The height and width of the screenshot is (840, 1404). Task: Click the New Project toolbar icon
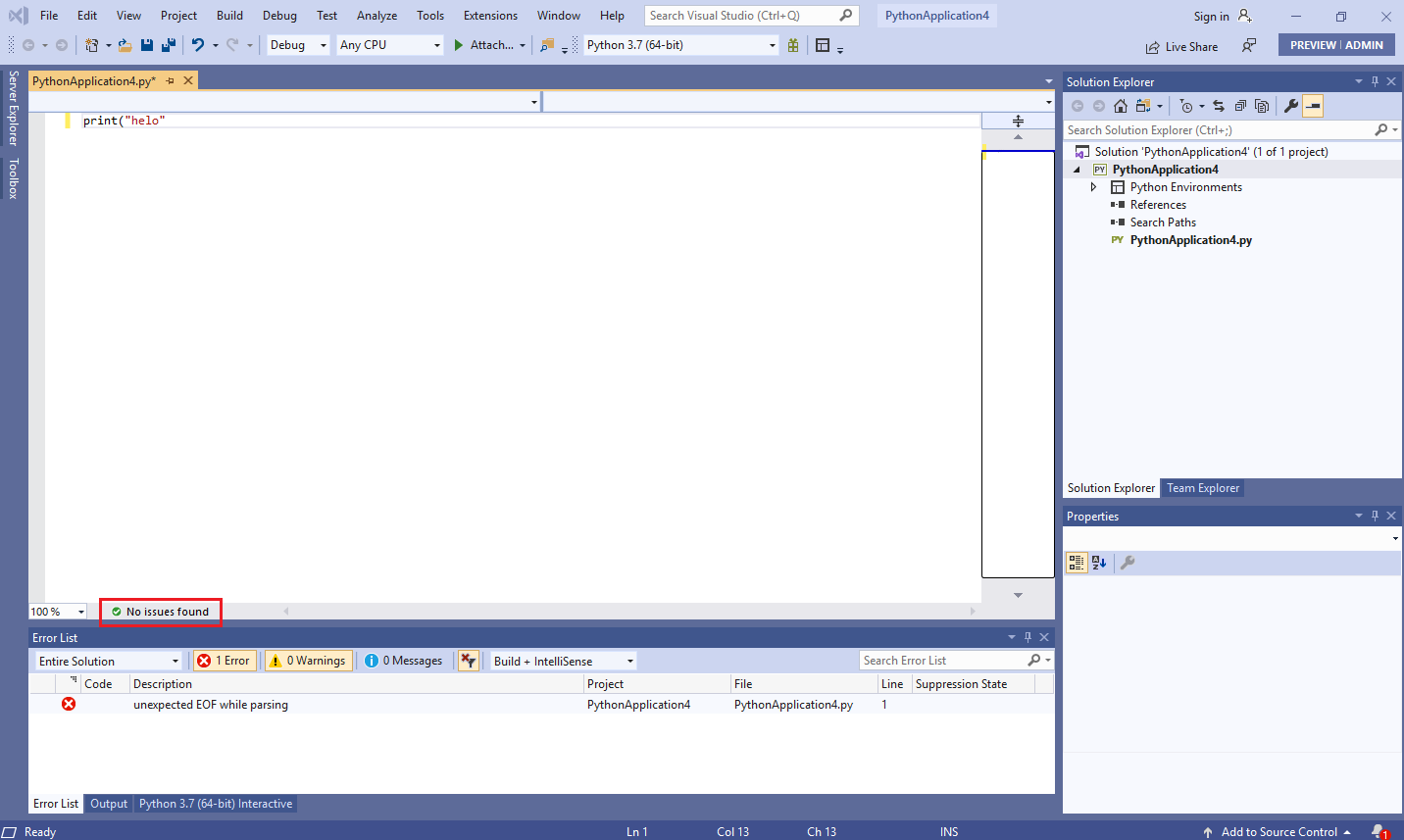click(91, 45)
